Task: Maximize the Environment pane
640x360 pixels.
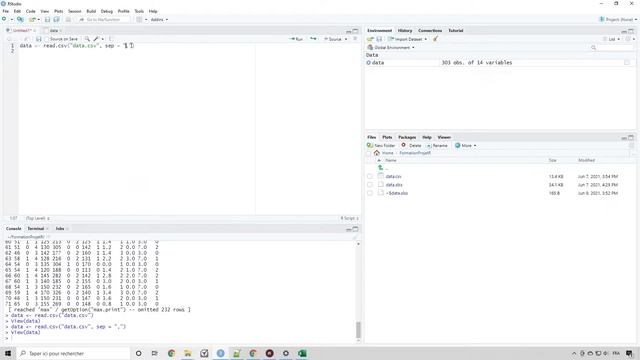Action: pyautogui.click(x=631, y=31)
